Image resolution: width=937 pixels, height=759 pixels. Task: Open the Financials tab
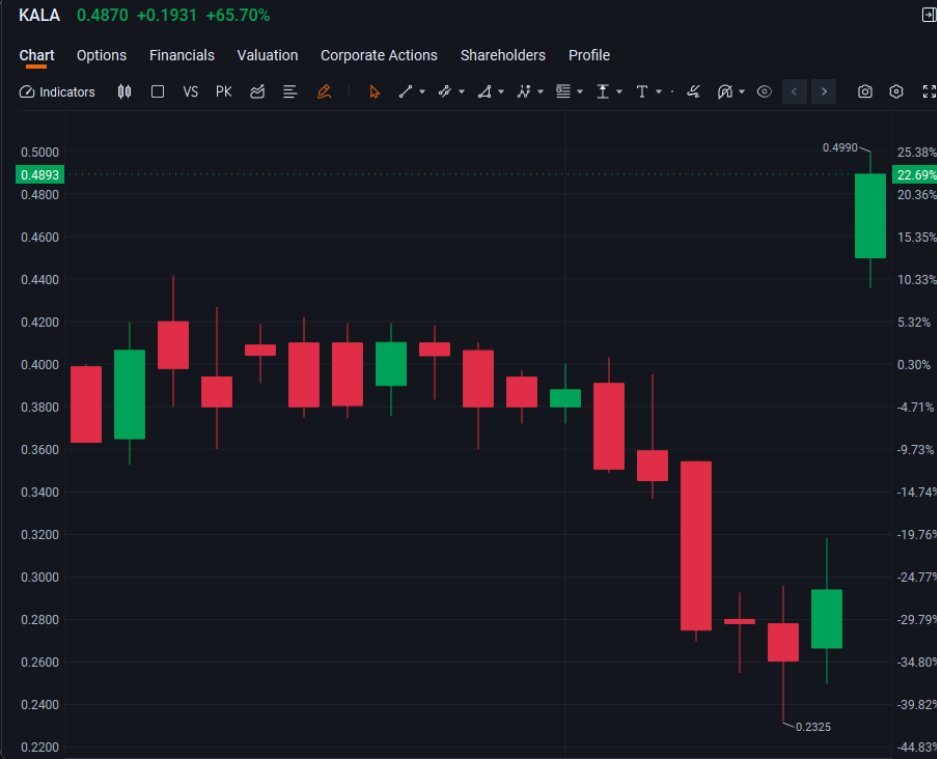182,55
